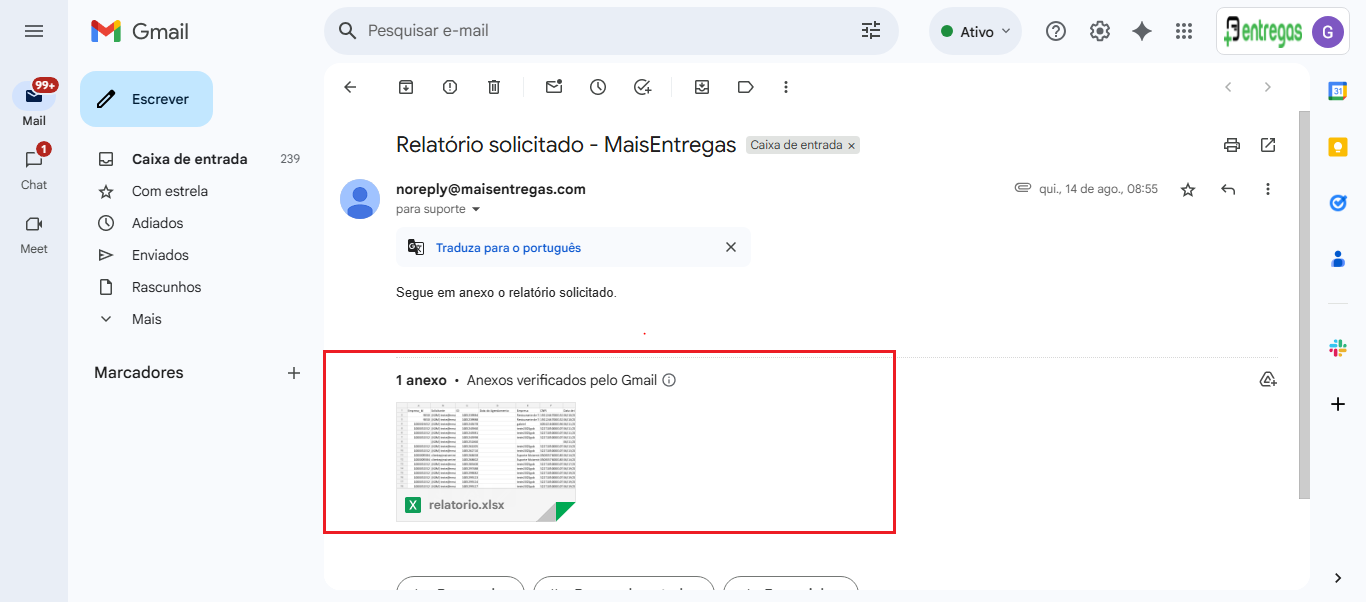The width and height of the screenshot is (1366, 602).
Task: Open the Google apps grid
Action: point(1184,31)
